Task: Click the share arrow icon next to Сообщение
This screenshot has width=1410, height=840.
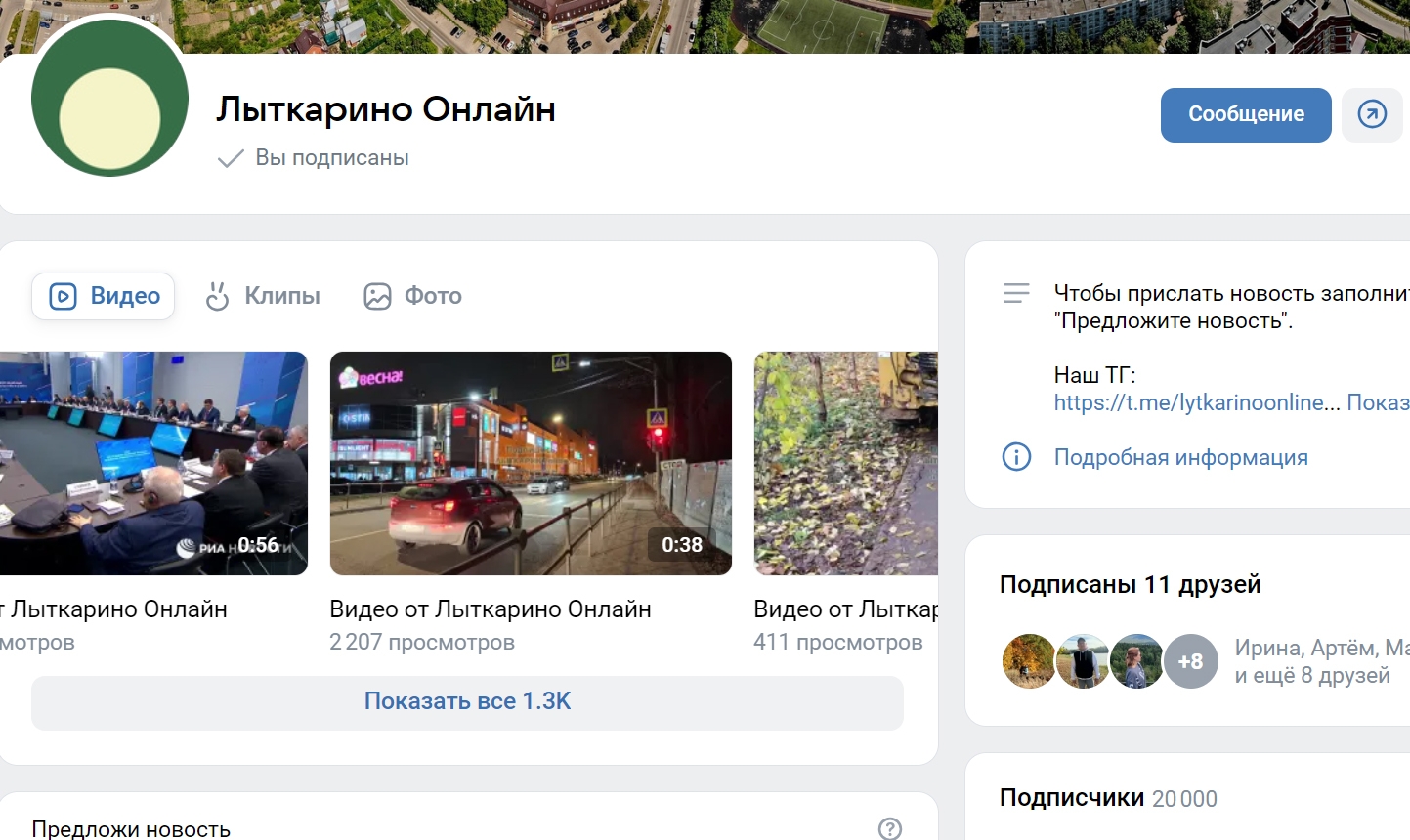Action: tap(1372, 115)
